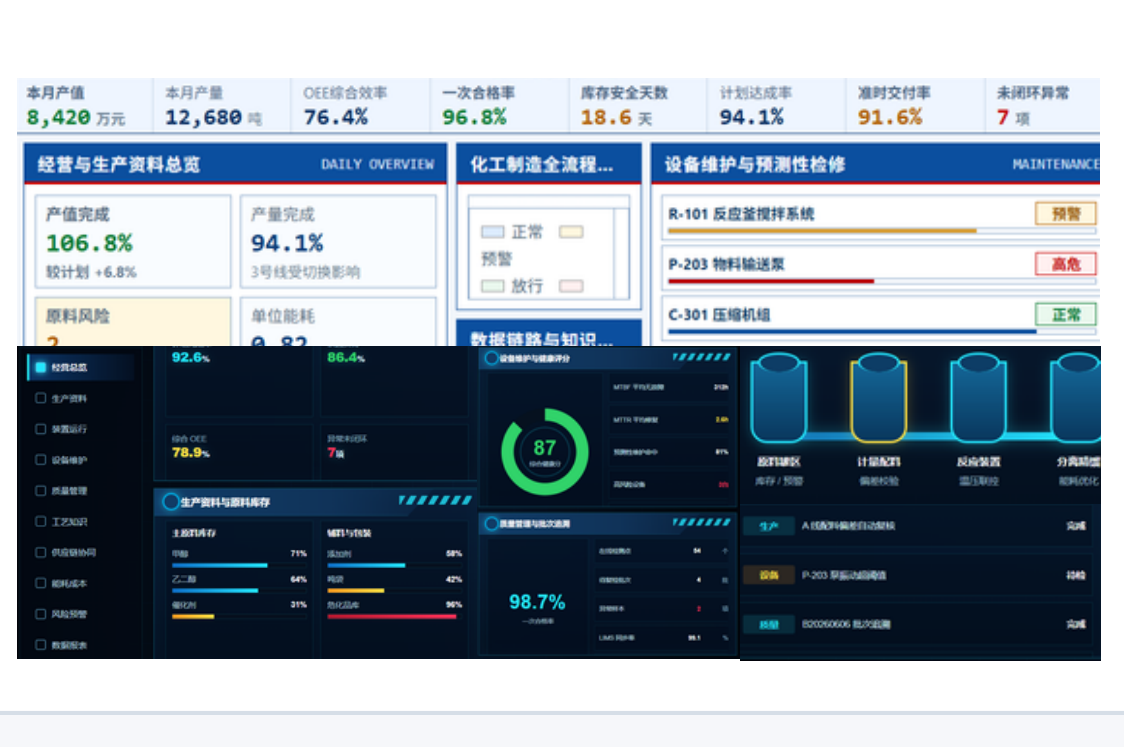Click the 预警 status badge on R-101

coord(1066,214)
